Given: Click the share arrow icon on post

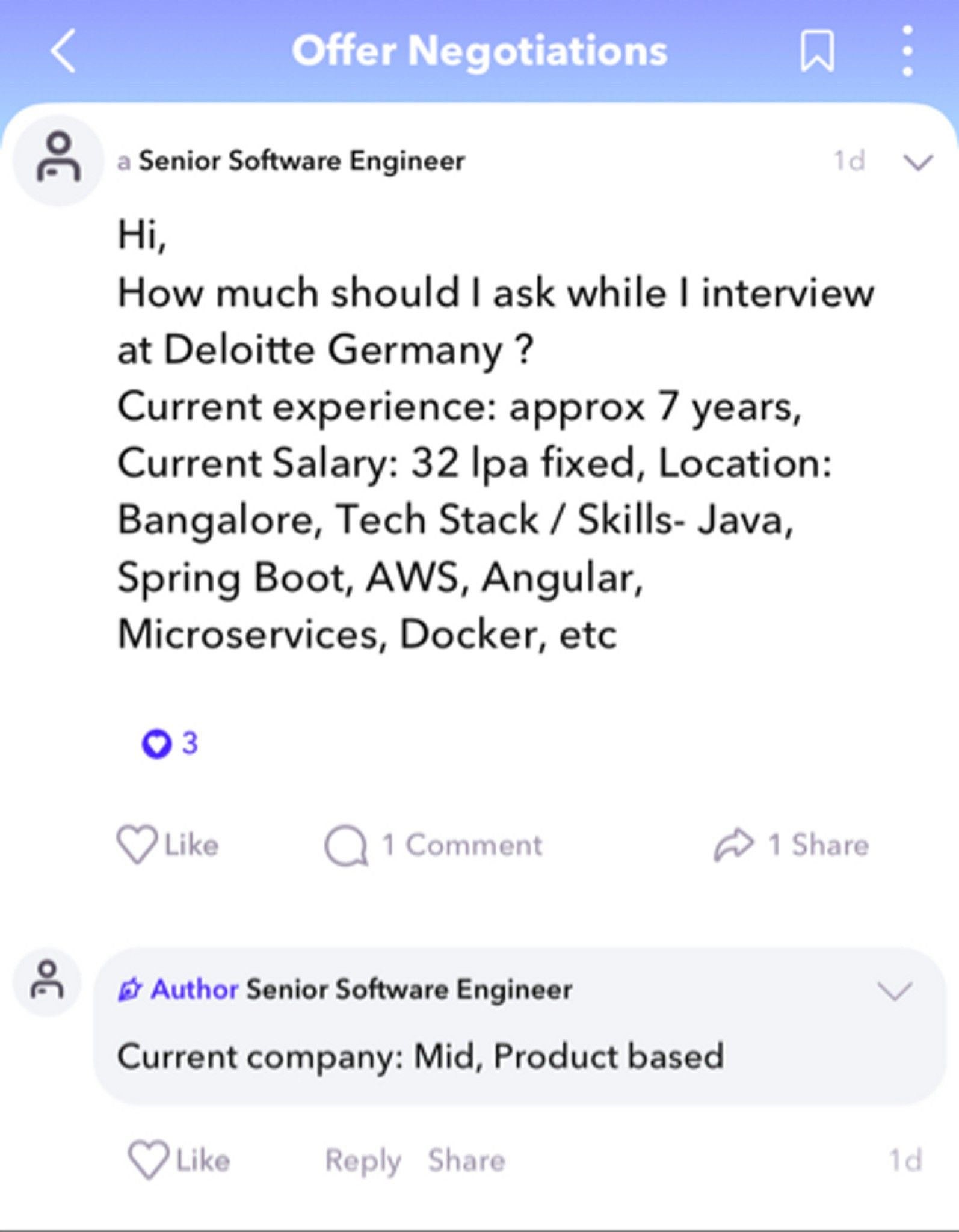Looking at the screenshot, I should pyautogui.click(x=733, y=845).
